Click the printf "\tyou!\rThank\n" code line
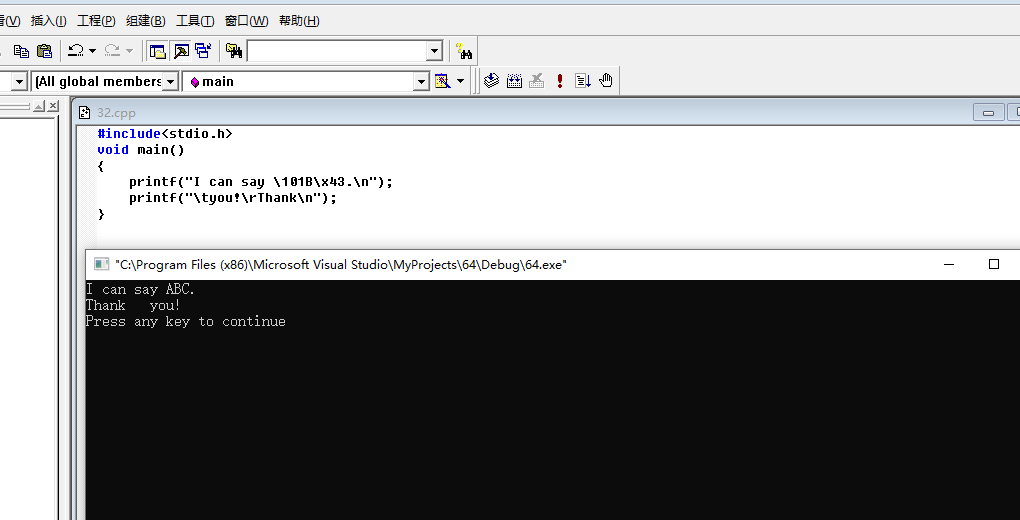Screen dimensions: 1020x520 tap(233, 198)
